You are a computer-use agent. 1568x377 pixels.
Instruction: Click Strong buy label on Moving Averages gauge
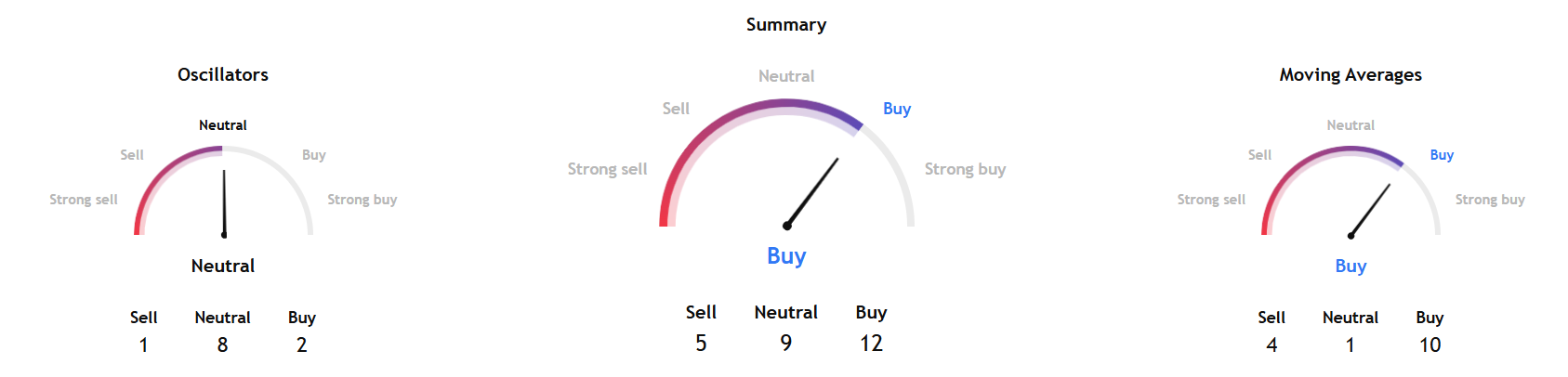1489,200
